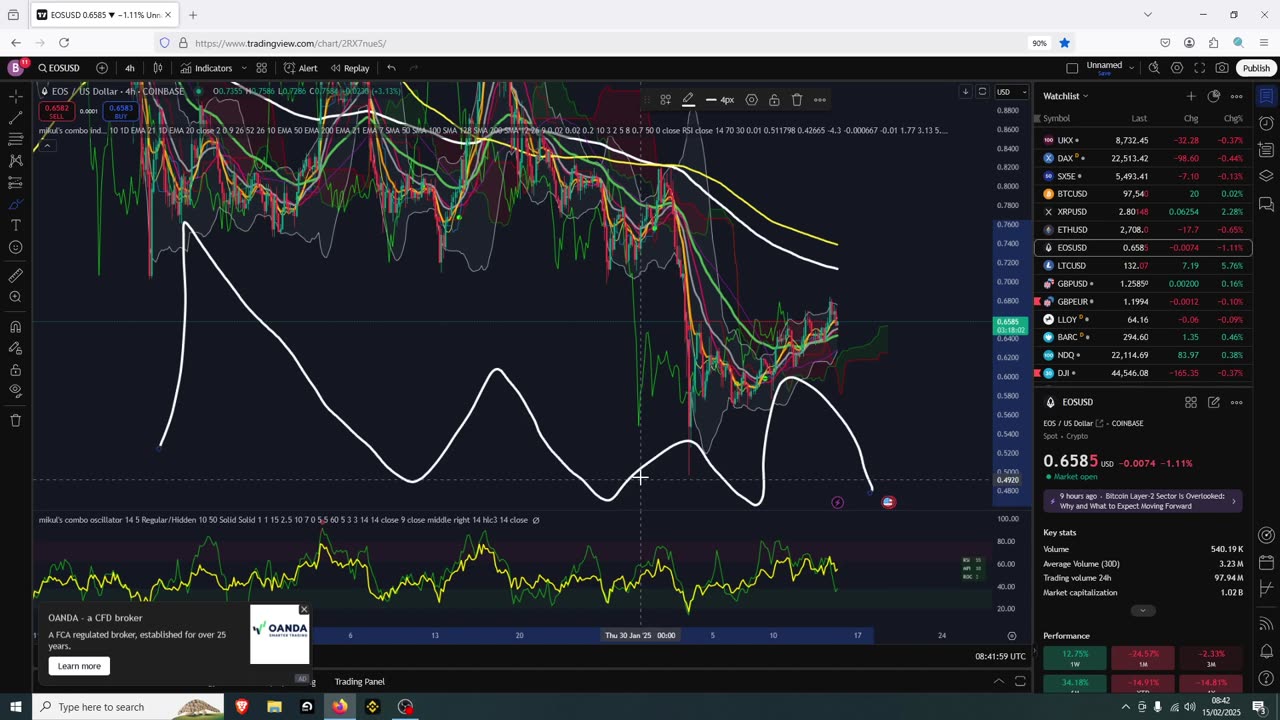The height and width of the screenshot is (720, 1280).
Task: Open the layout setup square icon
Action: [1072, 68]
